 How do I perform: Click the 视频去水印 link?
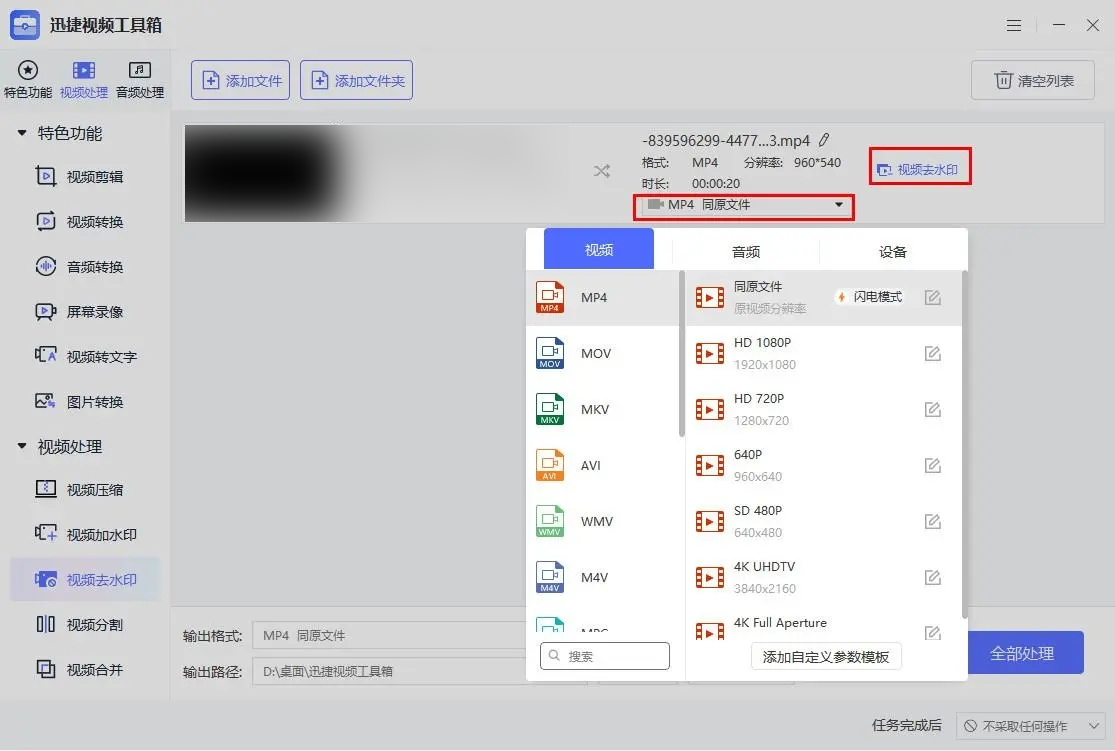pyautogui.click(x=919, y=169)
